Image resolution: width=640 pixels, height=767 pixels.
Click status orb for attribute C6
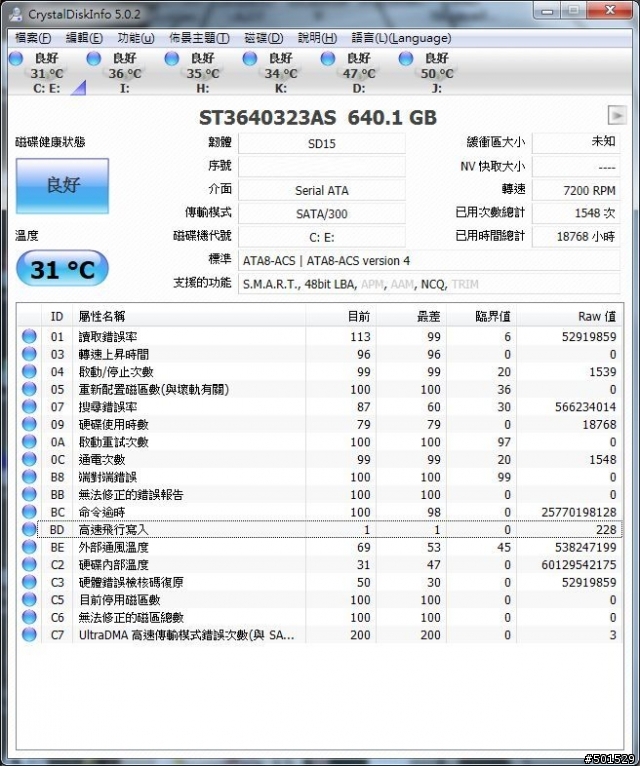29,618
